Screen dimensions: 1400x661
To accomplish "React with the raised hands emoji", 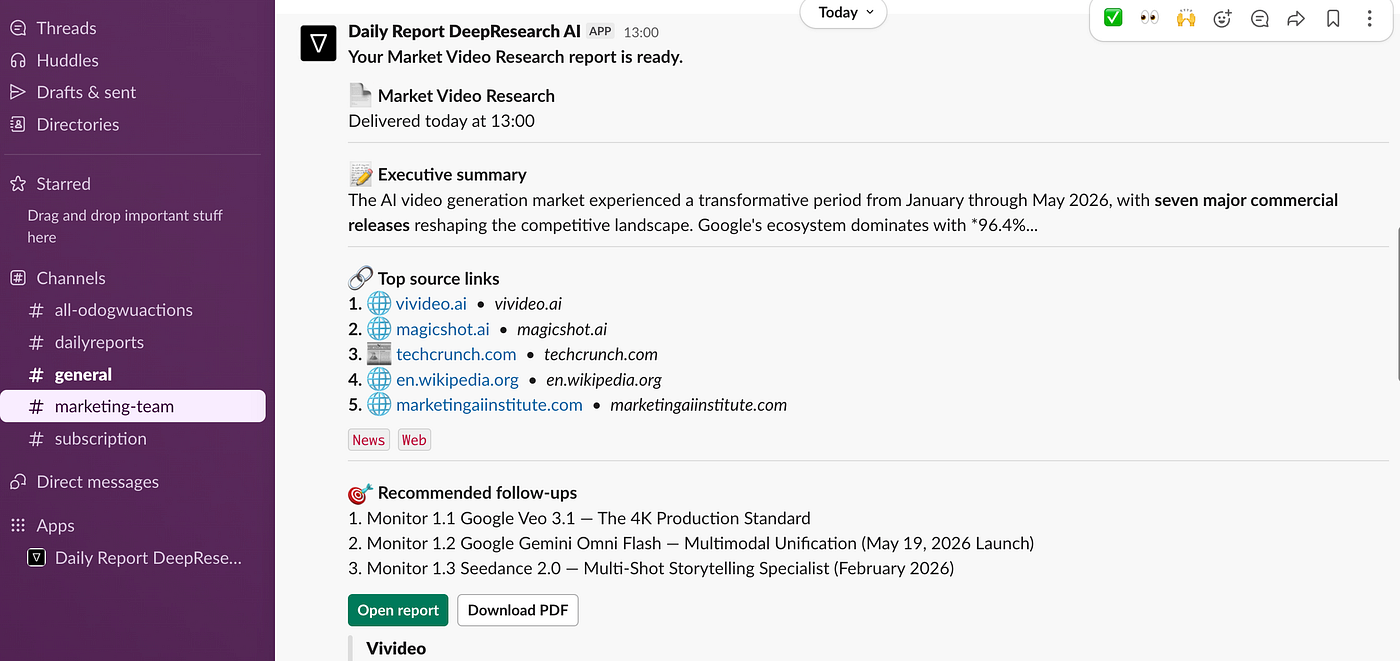I will coord(1186,18).
